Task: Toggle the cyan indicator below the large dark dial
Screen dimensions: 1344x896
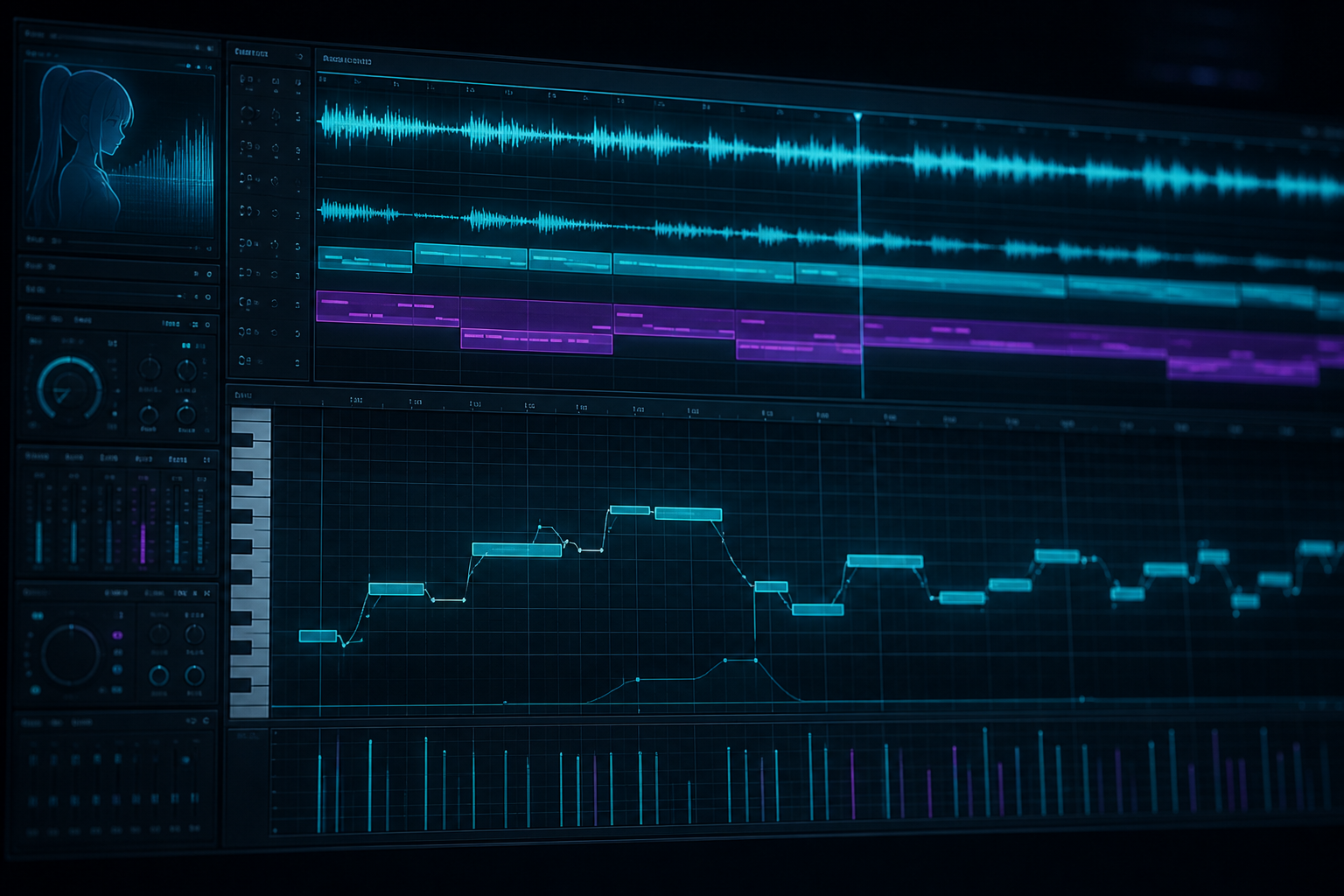Action: [36, 690]
